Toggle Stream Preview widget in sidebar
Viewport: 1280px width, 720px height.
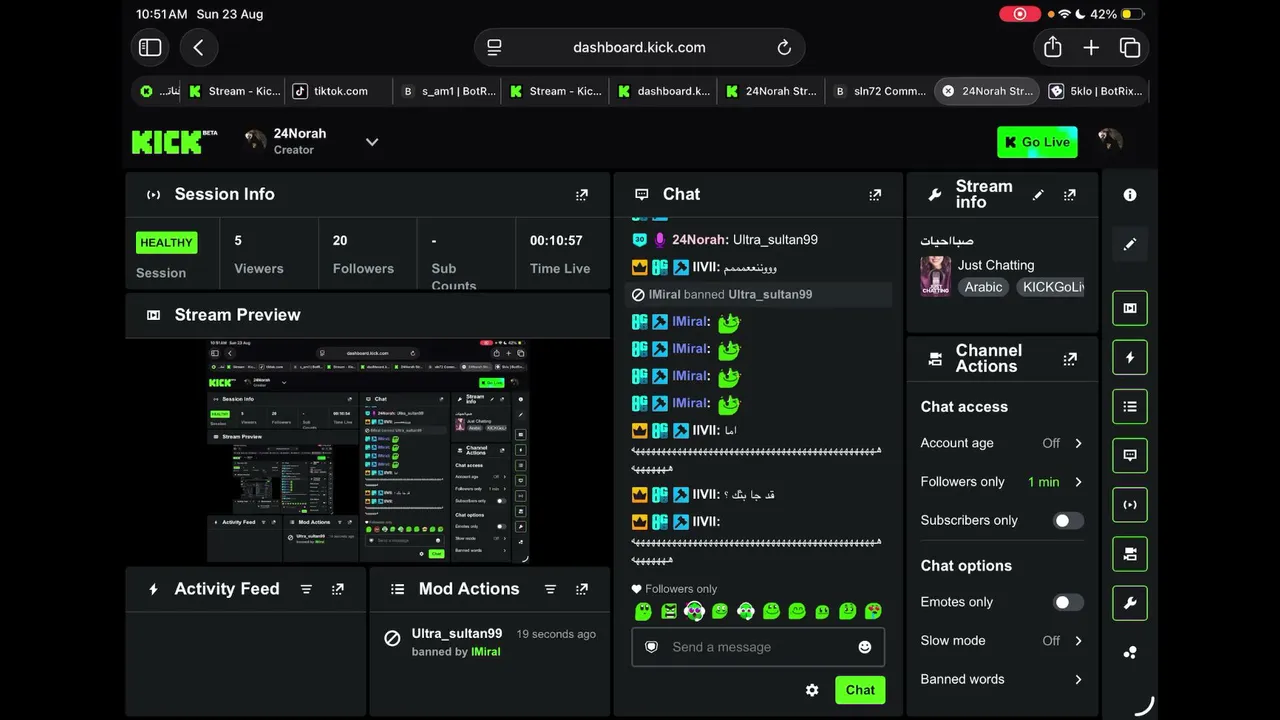pos(1130,308)
